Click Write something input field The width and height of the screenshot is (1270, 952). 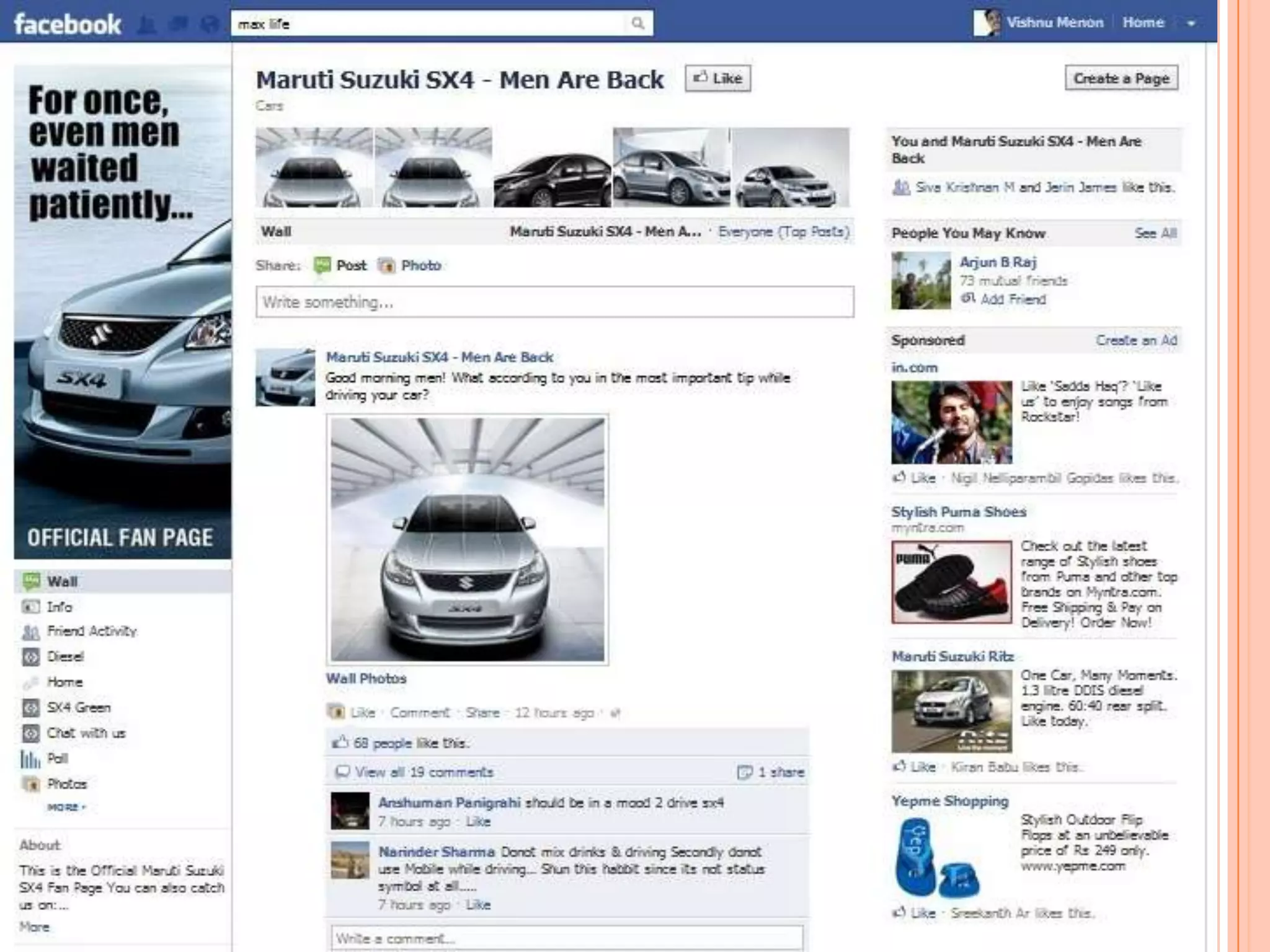pos(554,302)
